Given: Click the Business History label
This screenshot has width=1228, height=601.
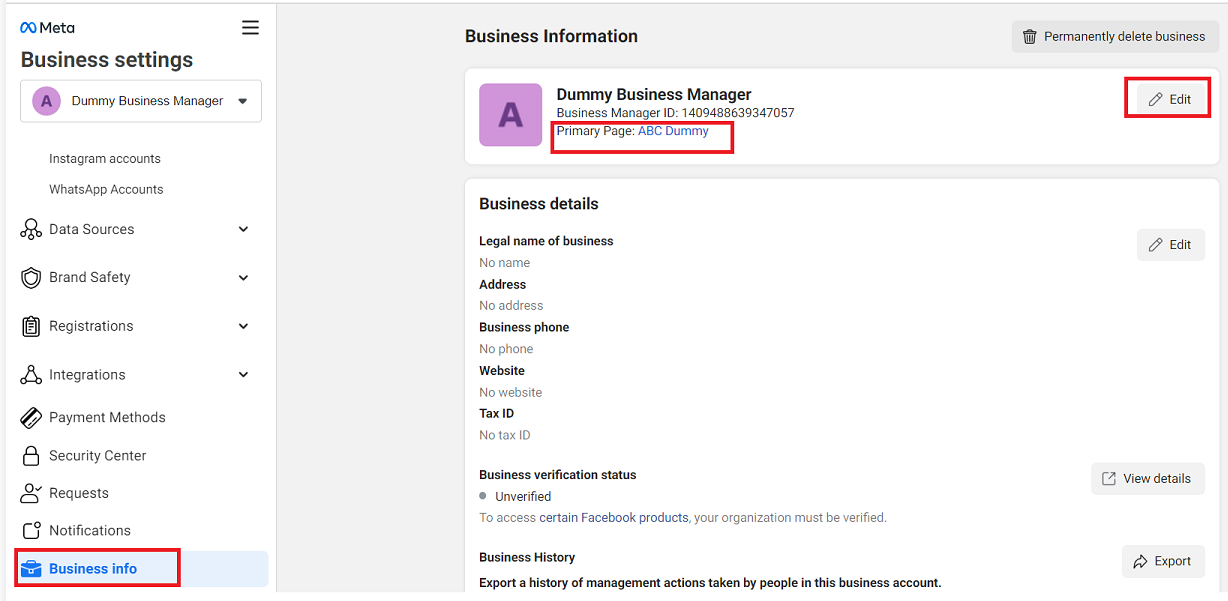Looking at the screenshot, I should click(x=527, y=558).
